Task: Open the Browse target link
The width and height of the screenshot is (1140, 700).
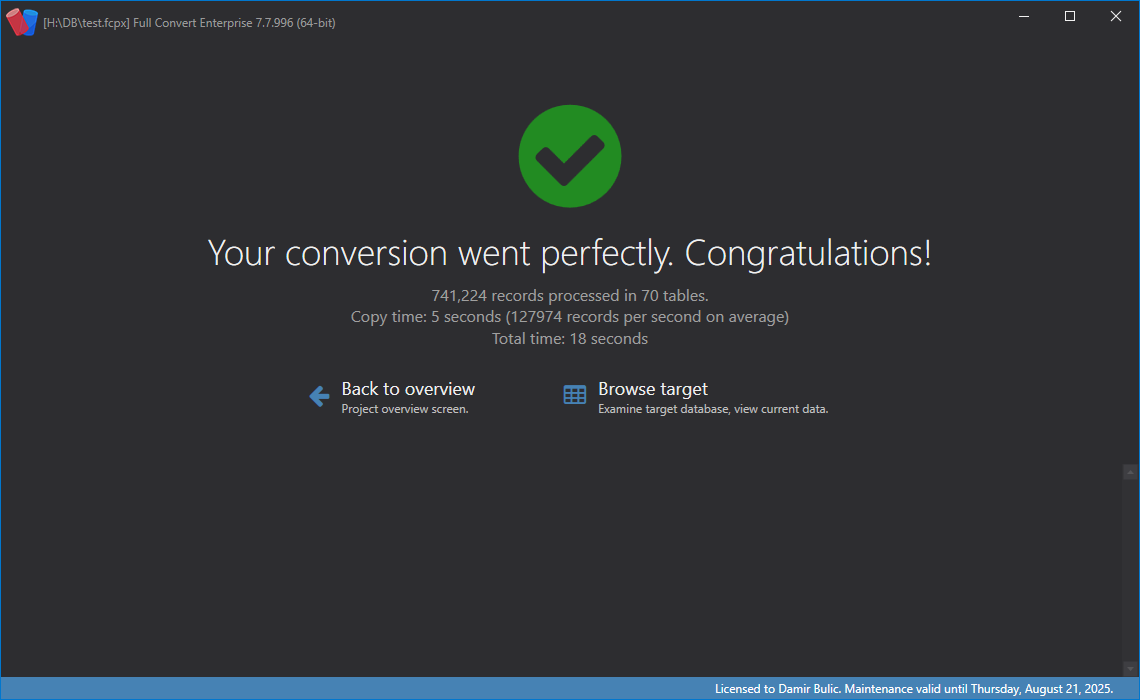Action: [652, 389]
